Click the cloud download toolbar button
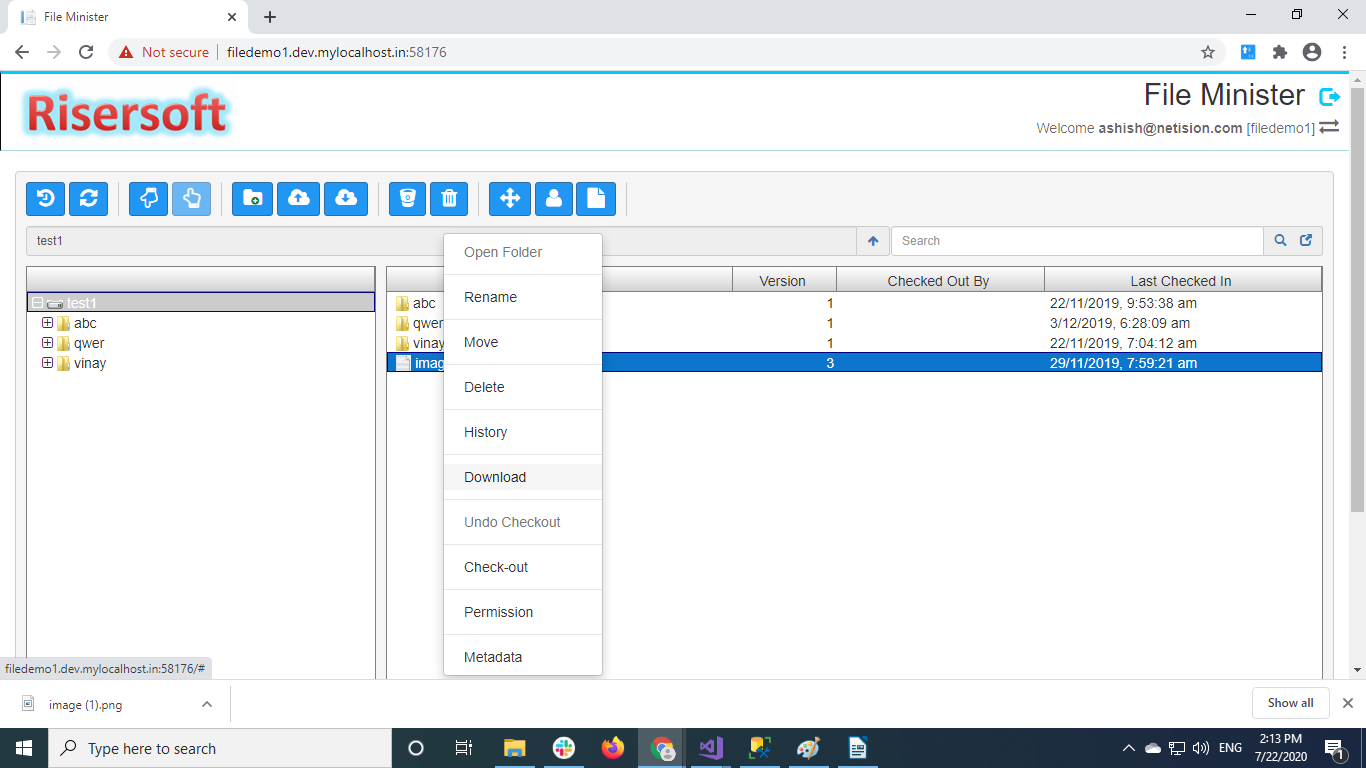This screenshot has width=1366, height=768. 345,199
